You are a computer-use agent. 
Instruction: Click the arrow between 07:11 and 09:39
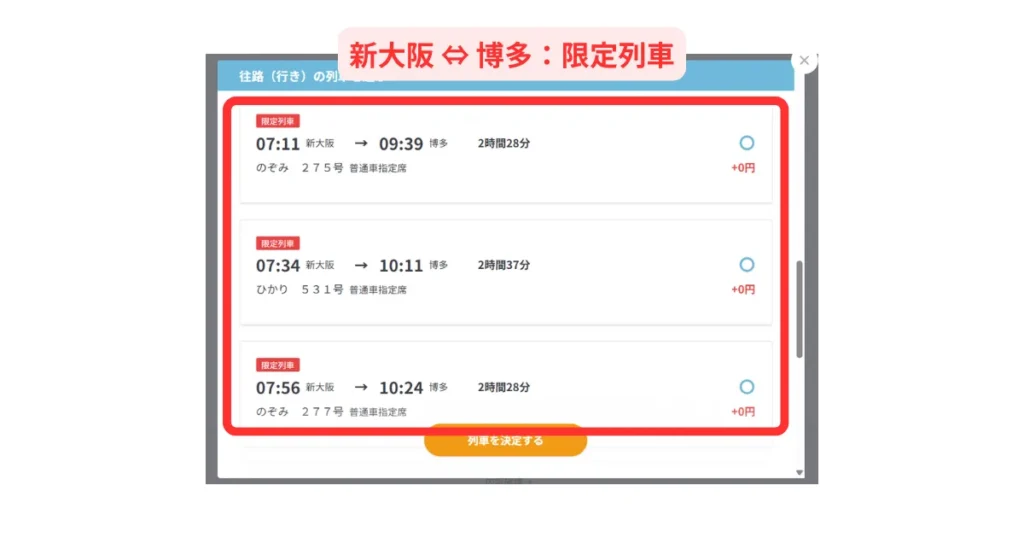[361, 144]
